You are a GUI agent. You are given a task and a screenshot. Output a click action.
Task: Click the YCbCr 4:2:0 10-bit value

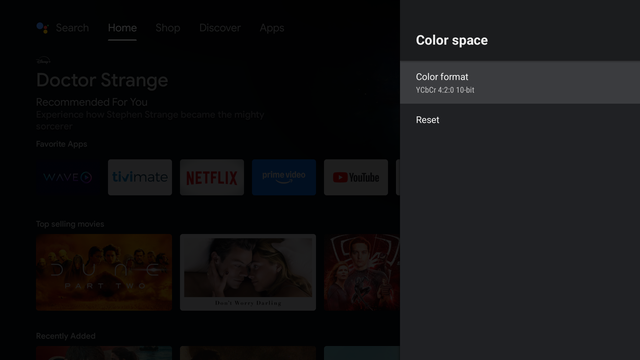(x=445, y=90)
